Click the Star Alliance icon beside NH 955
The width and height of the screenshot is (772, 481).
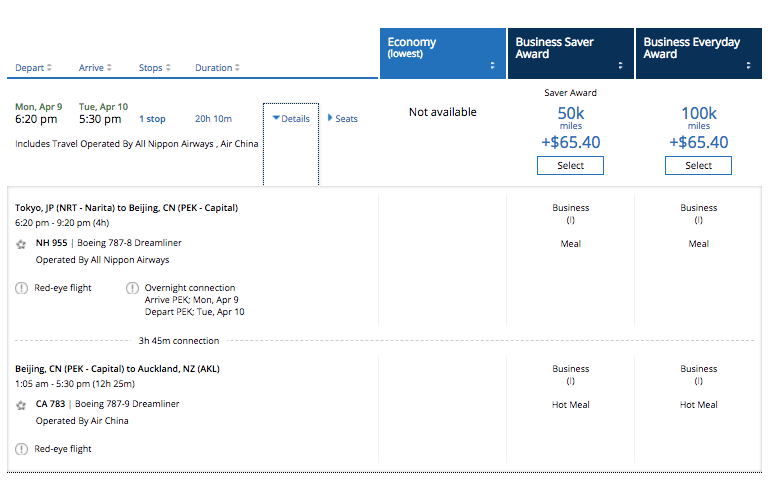[21, 243]
